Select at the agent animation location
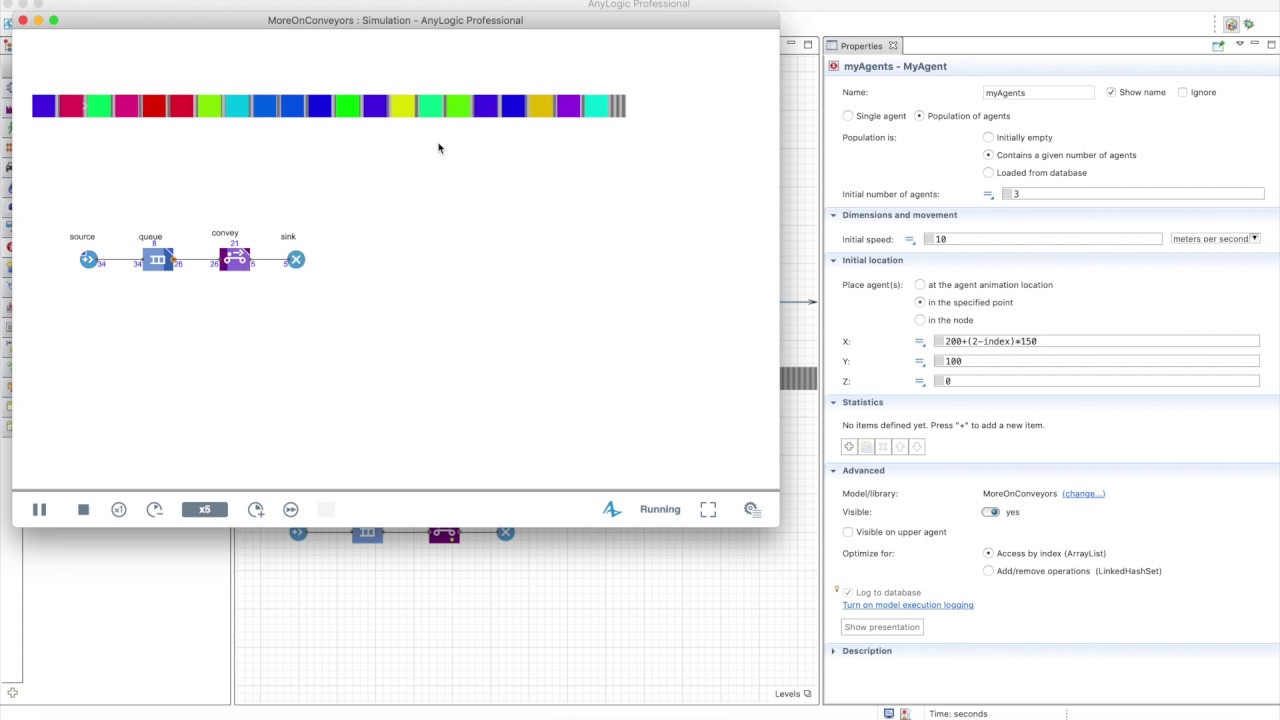This screenshot has height=720, width=1280. coord(920,285)
